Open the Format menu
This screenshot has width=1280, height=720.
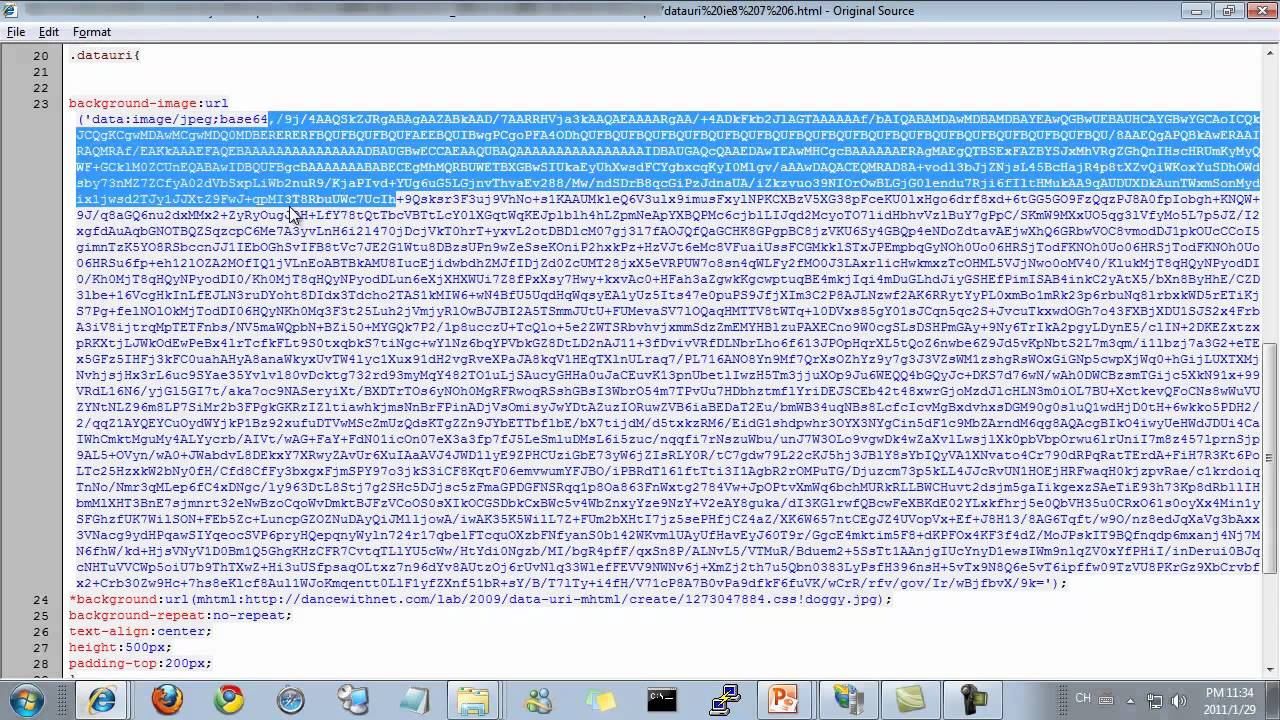click(x=91, y=32)
